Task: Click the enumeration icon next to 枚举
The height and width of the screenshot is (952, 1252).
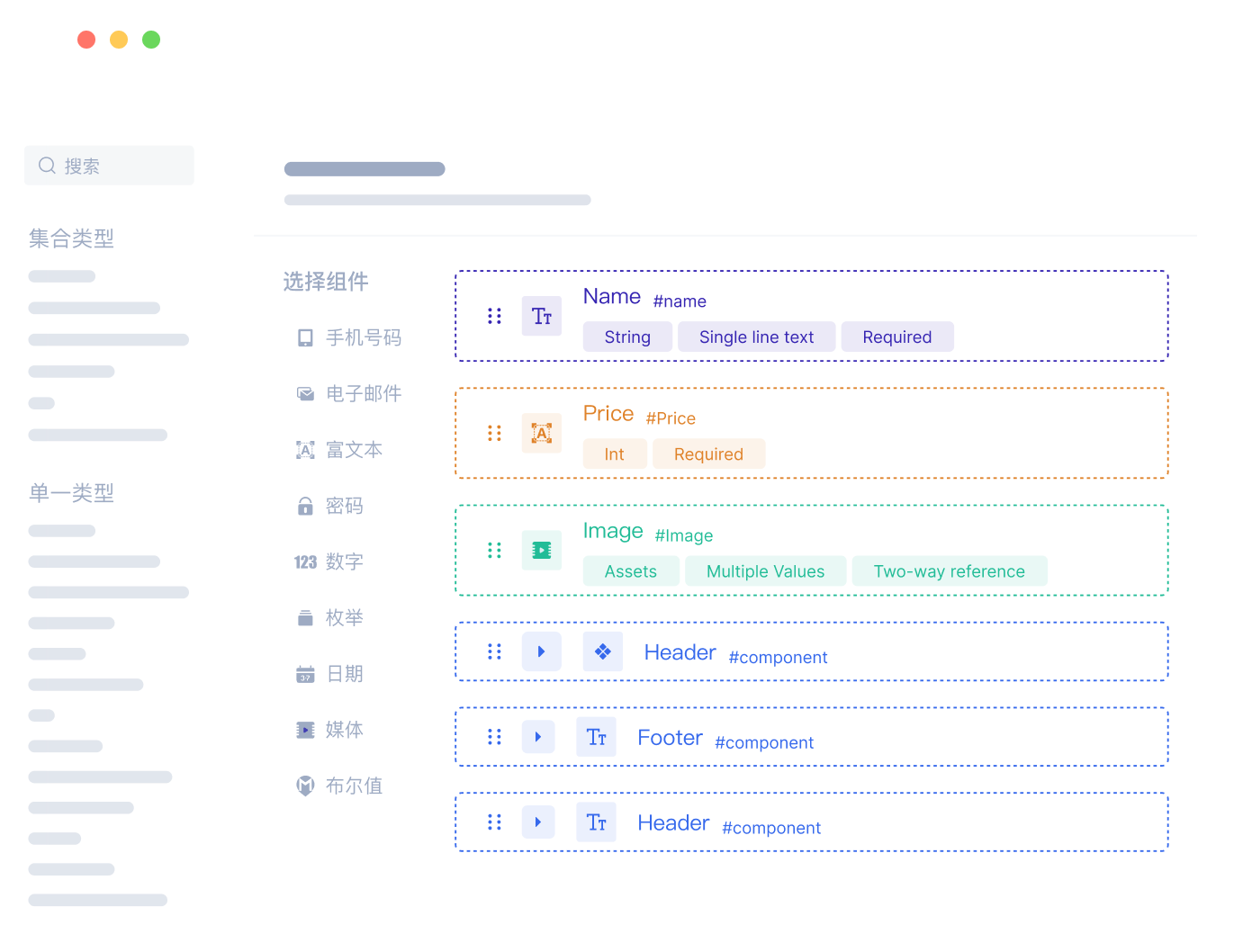Action: pyautogui.click(x=306, y=618)
